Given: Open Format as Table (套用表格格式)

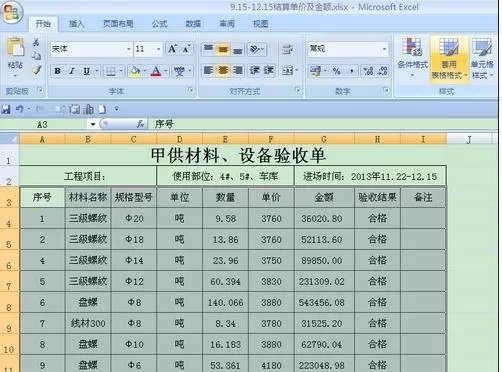Looking at the screenshot, I should pos(449,59).
